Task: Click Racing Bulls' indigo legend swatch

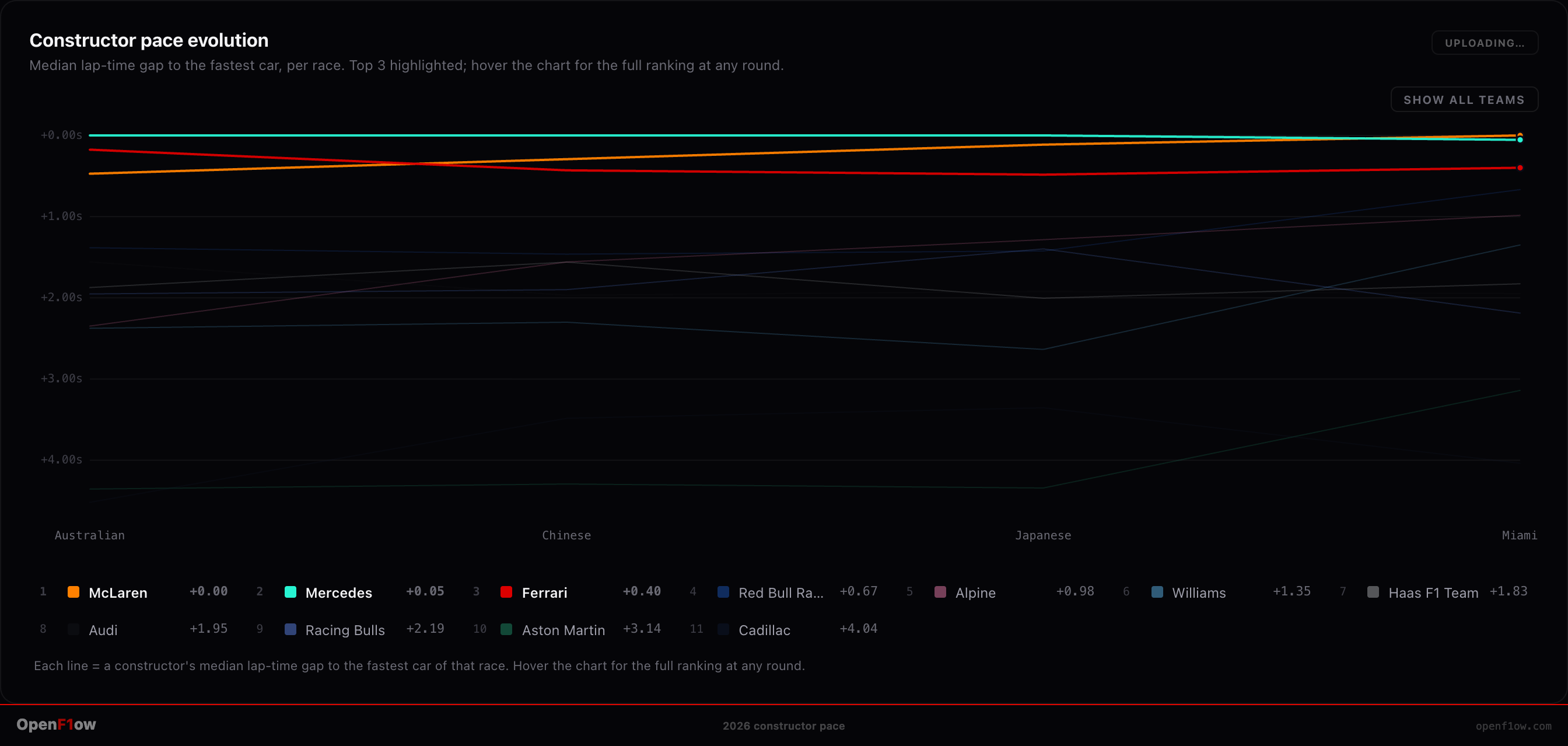Action: (x=290, y=629)
